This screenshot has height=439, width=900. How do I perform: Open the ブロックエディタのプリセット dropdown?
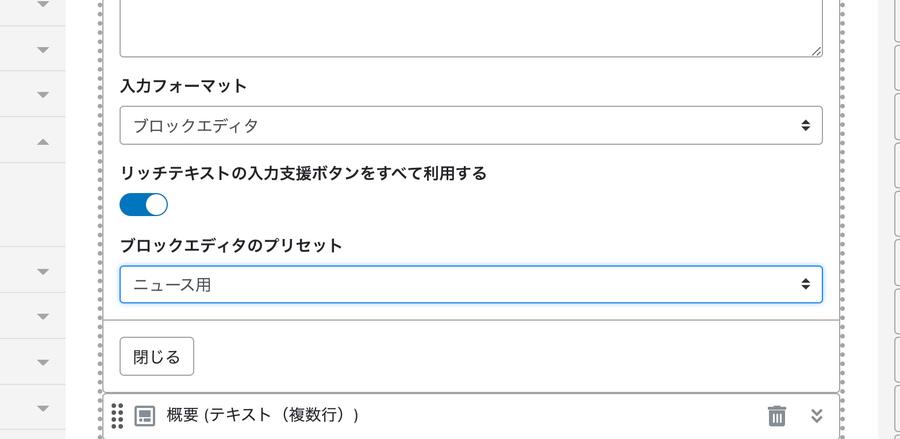pos(471,284)
